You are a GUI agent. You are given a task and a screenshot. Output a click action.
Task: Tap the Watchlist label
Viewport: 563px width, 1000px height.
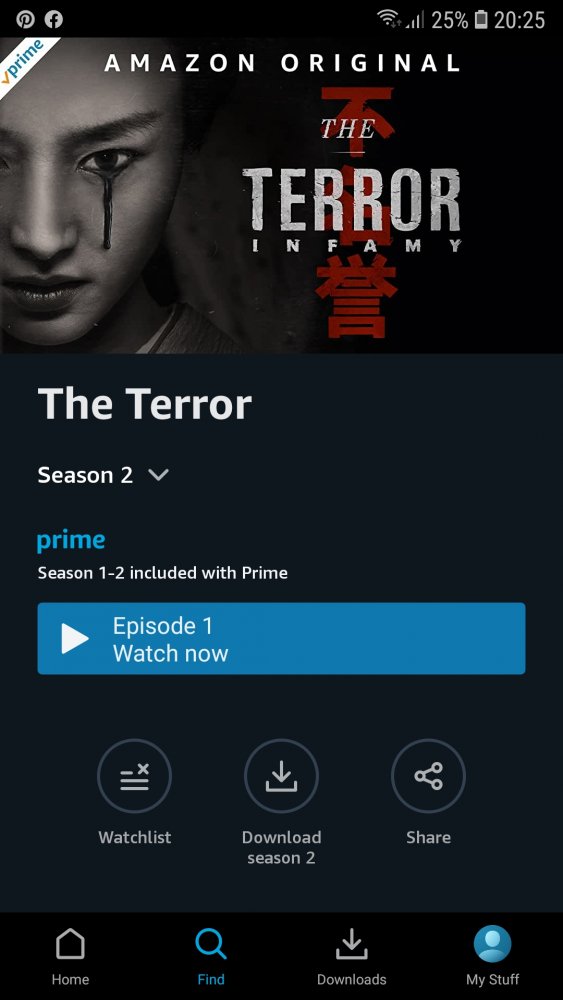135,837
